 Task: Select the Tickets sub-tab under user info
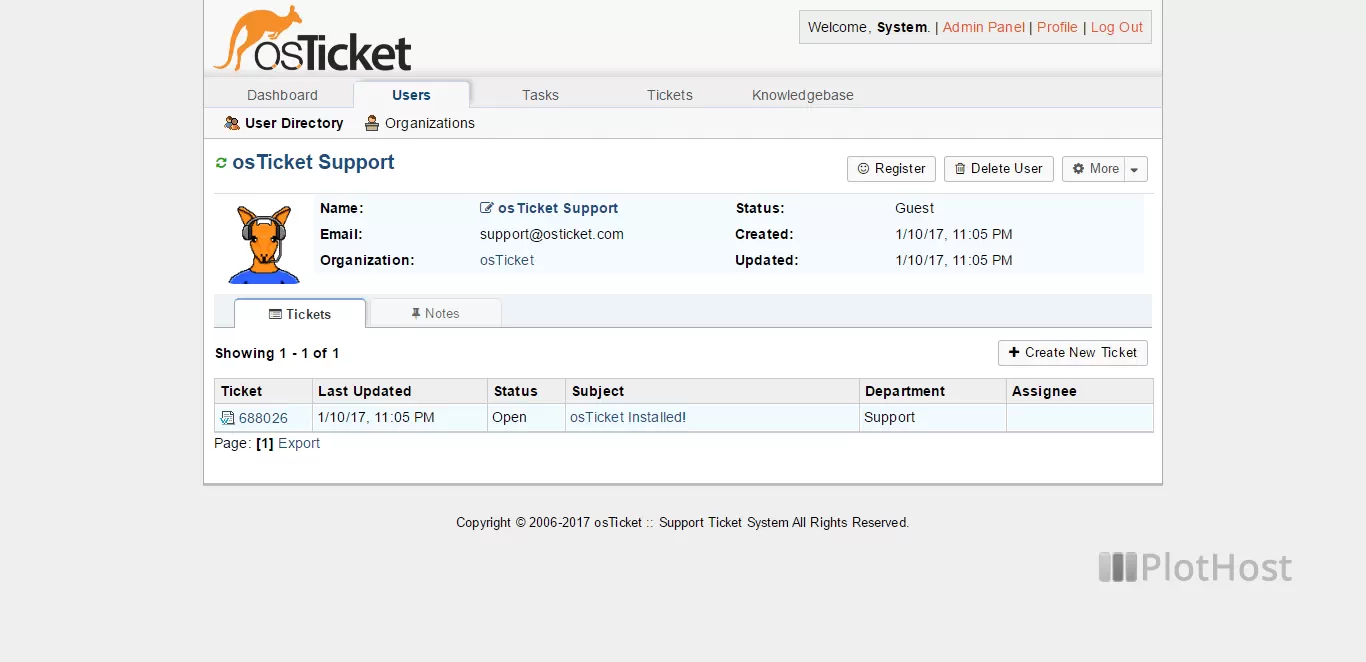(300, 314)
